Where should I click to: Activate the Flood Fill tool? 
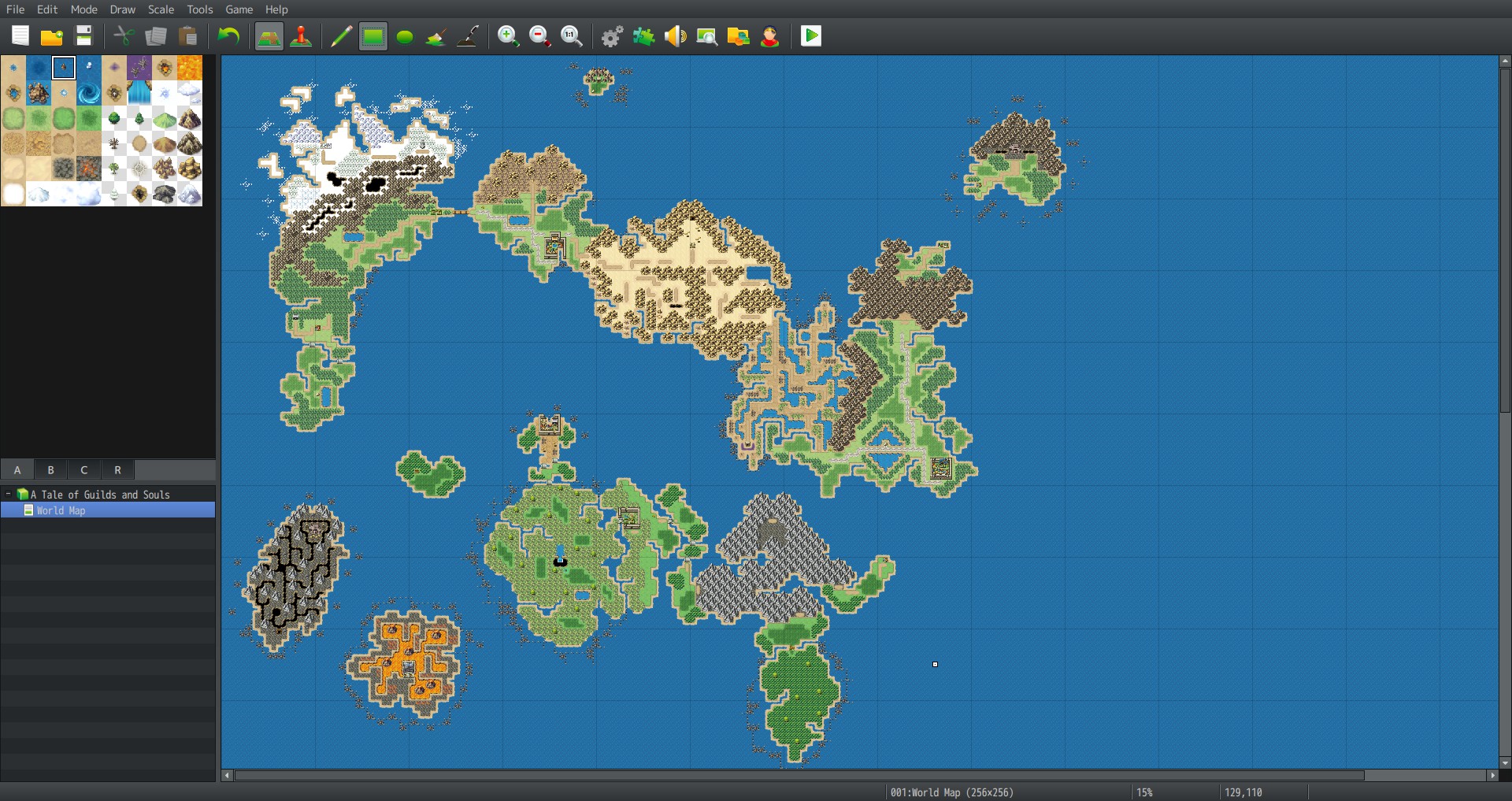pyautogui.click(x=435, y=36)
